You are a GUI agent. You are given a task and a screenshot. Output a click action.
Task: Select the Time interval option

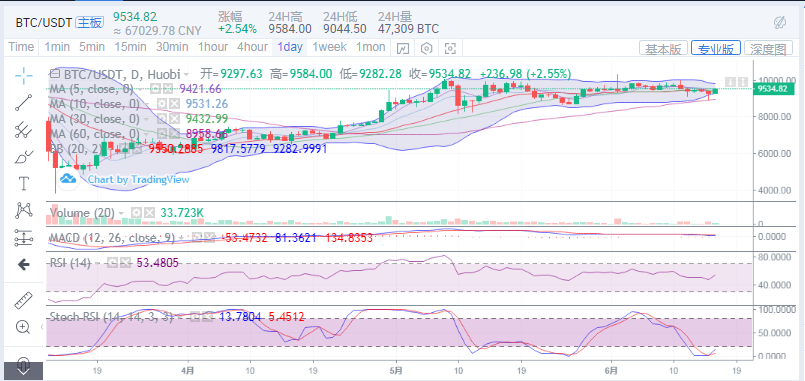tap(21, 47)
